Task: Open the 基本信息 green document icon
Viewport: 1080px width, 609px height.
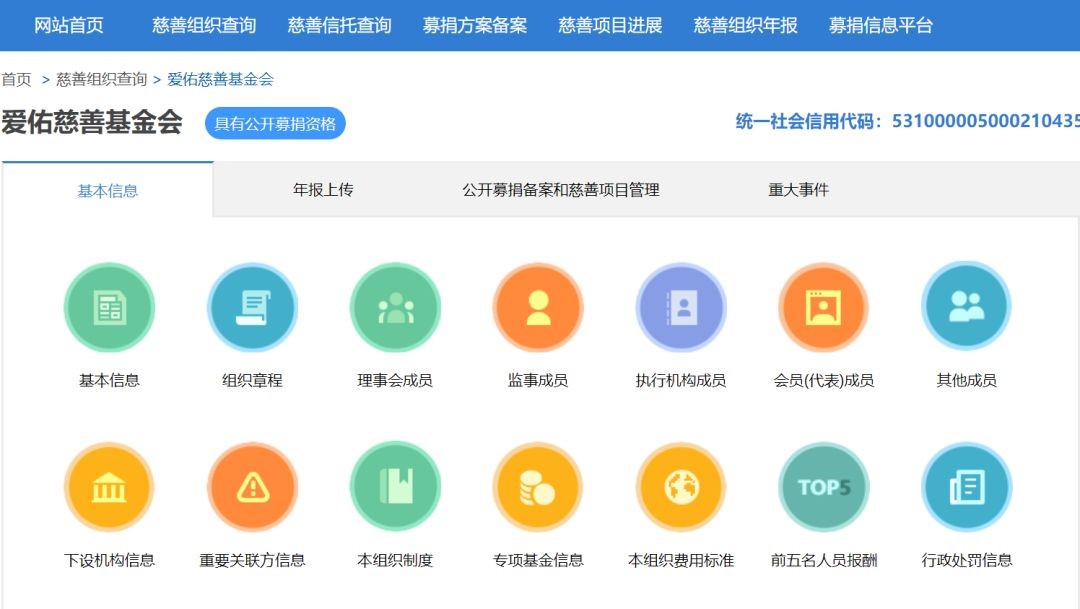Action: 109,307
